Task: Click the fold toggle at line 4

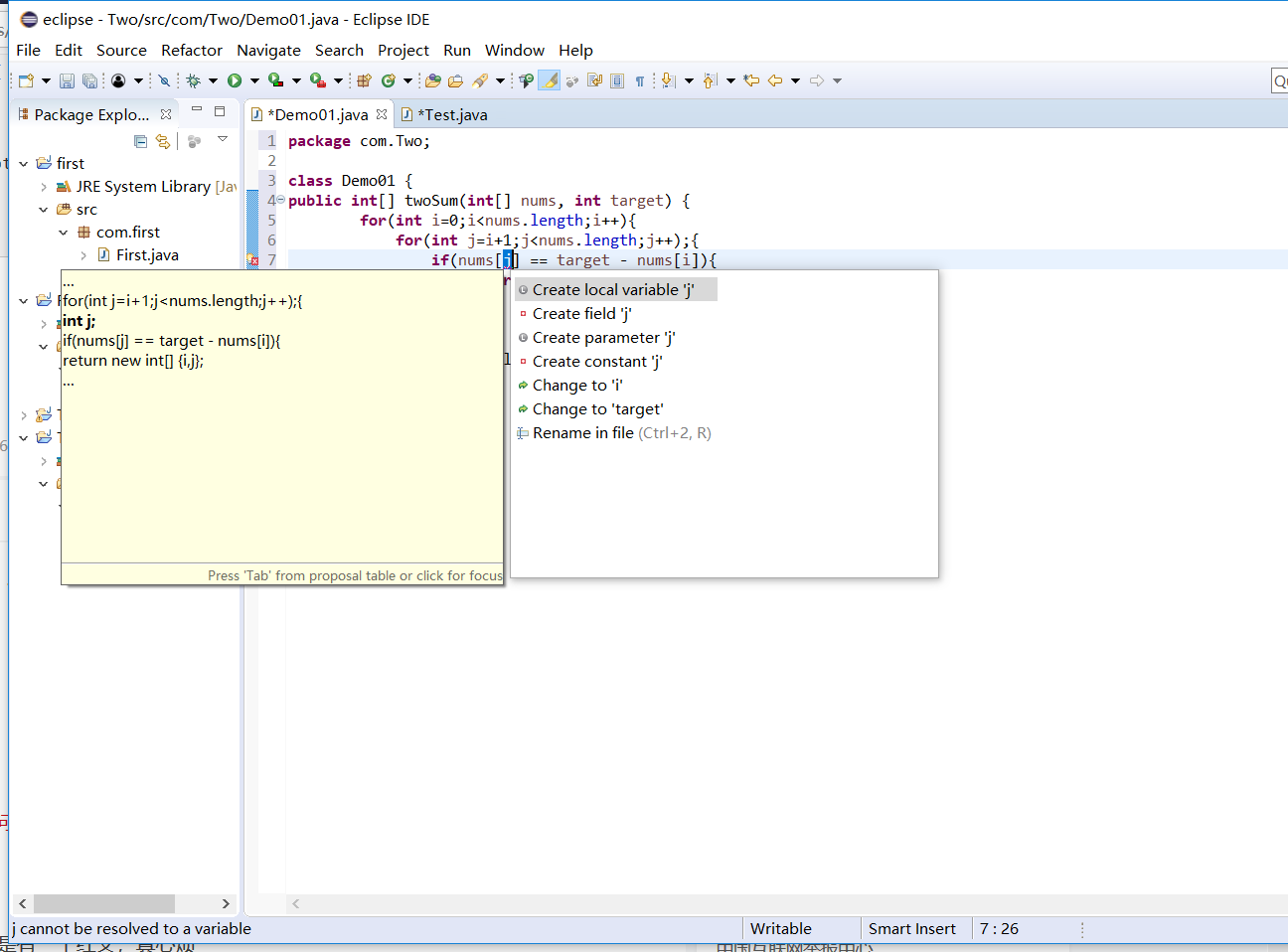Action: click(280, 201)
